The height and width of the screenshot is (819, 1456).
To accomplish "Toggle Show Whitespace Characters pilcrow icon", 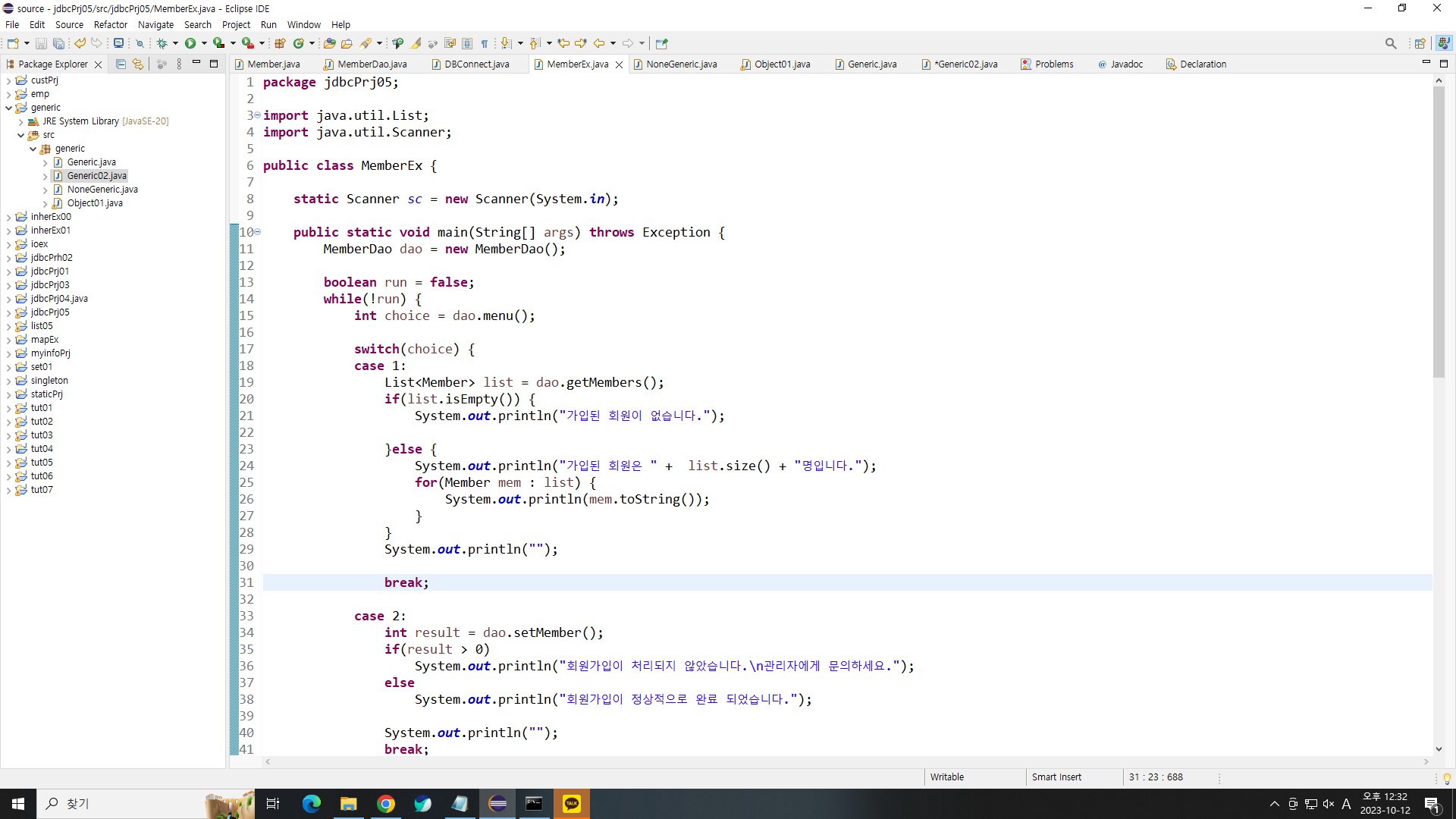I will click(485, 43).
